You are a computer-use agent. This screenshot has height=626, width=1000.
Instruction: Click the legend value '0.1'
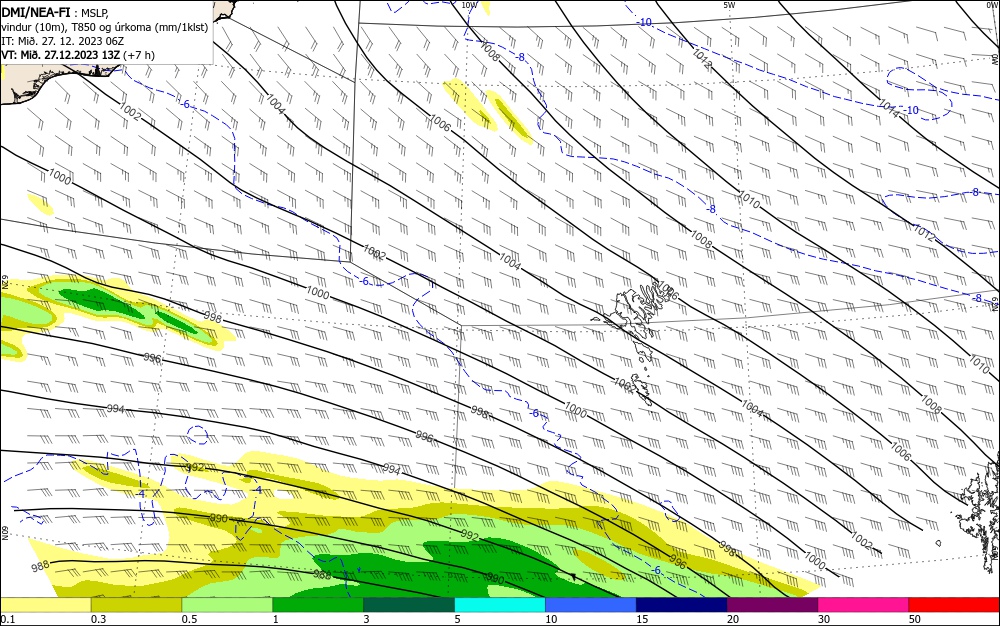click(x=7, y=619)
